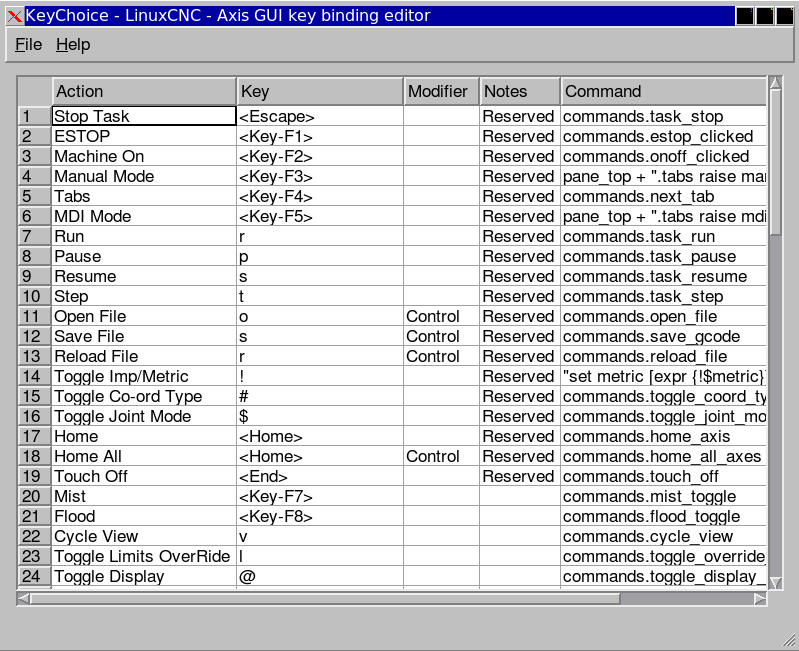Click the '@' key cell
799x651 pixels.
pos(320,576)
